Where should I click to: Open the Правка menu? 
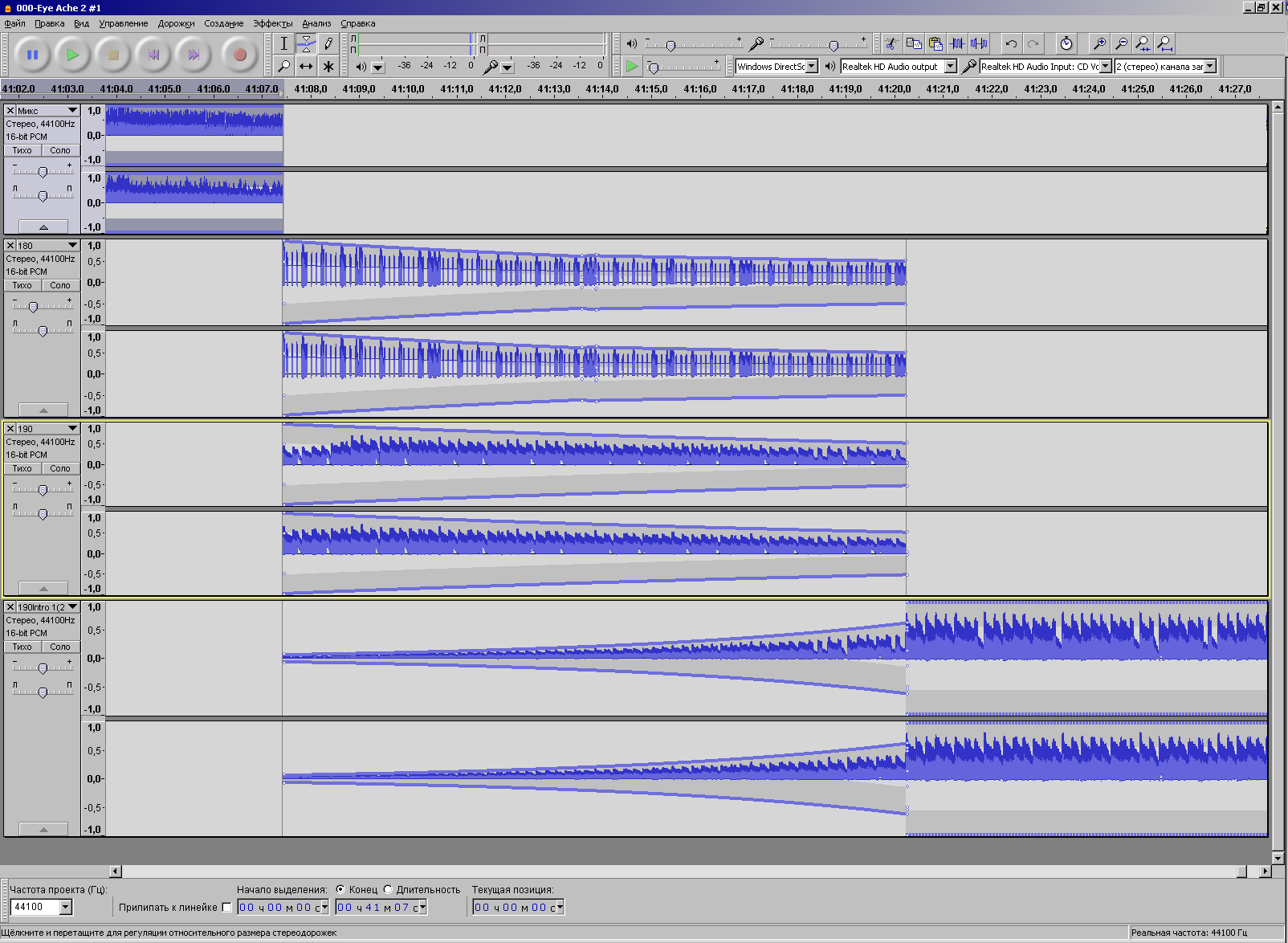point(50,23)
